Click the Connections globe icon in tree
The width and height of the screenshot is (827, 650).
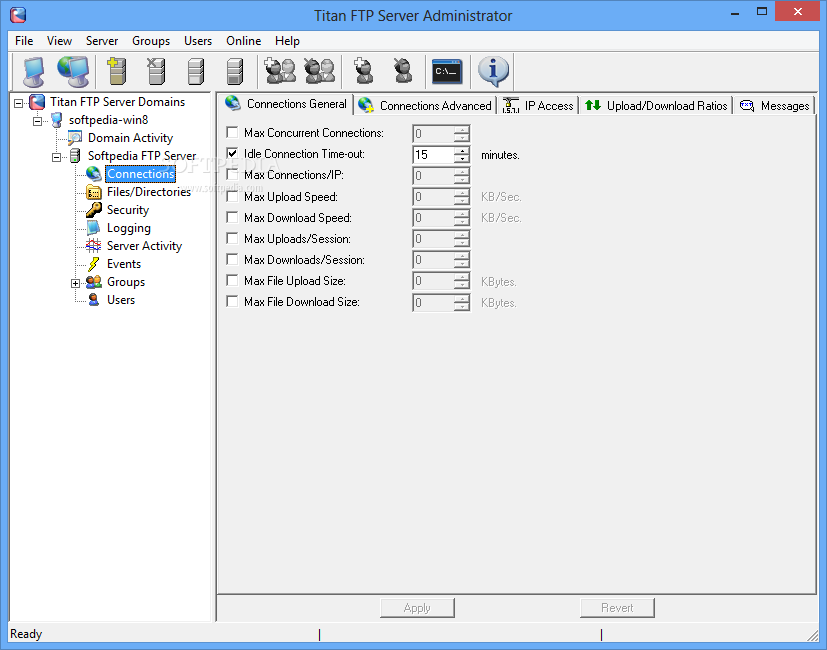pyautogui.click(x=93, y=174)
